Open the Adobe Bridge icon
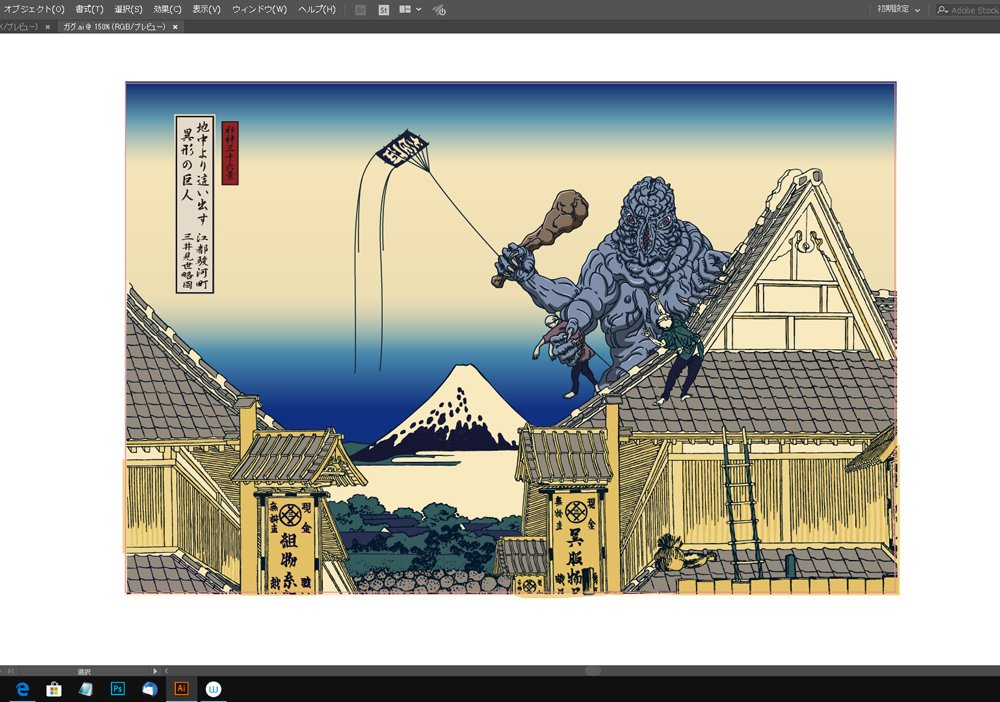Viewport: 1000px width, 702px height. (360, 10)
